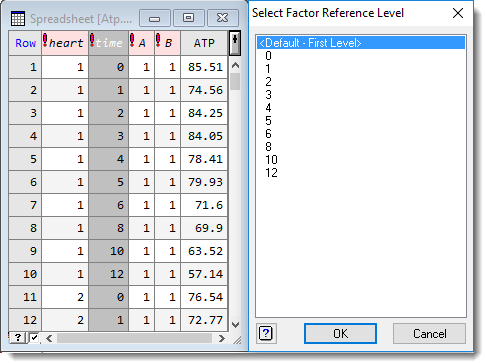486x363 pixels.
Task: Click the vertical scrollbar thumb
Action: [x=235, y=81]
